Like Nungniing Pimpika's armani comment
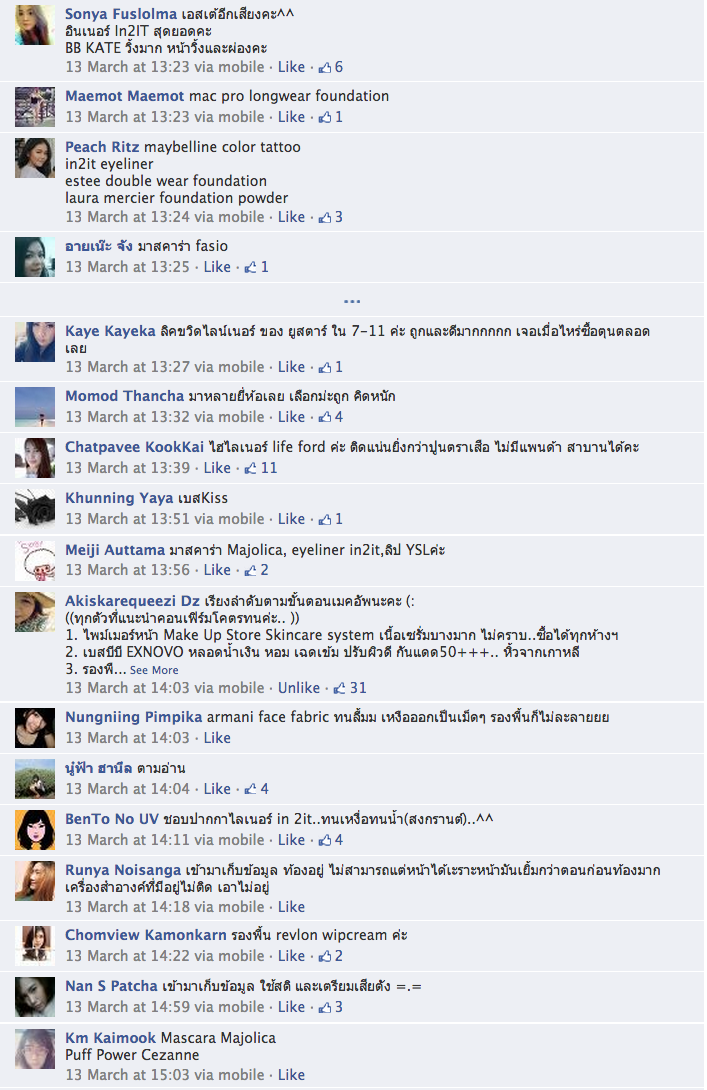The image size is (707, 1090). 217,738
